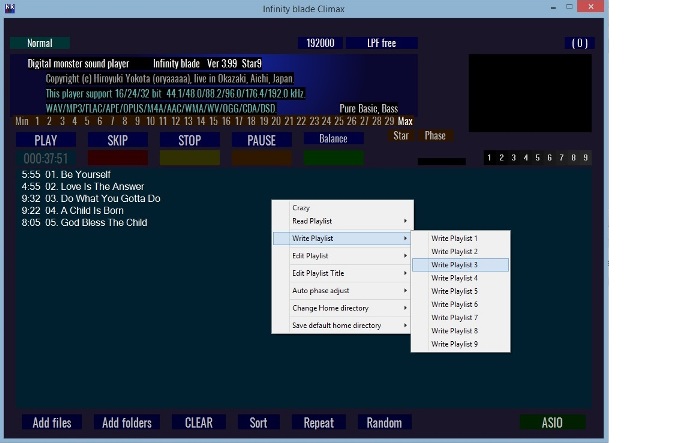The height and width of the screenshot is (443, 691).
Task: Toggle the Normal mode indicator
Action: [x=40, y=43]
